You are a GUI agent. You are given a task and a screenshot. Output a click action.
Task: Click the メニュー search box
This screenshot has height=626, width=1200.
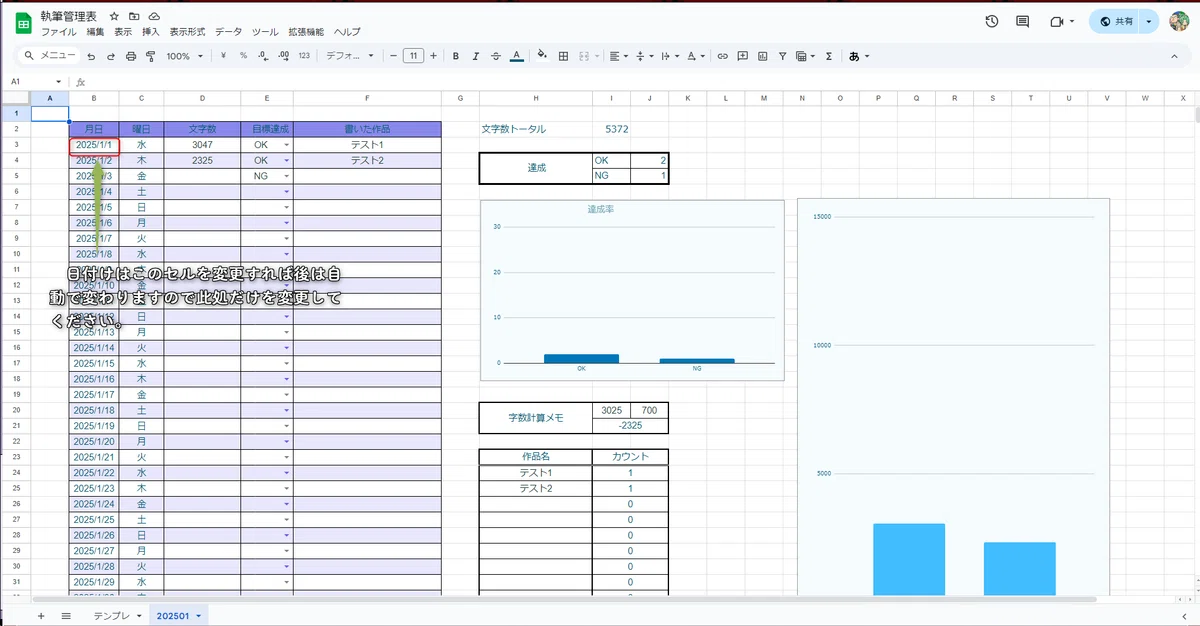pyautogui.click(x=50, y=56)
